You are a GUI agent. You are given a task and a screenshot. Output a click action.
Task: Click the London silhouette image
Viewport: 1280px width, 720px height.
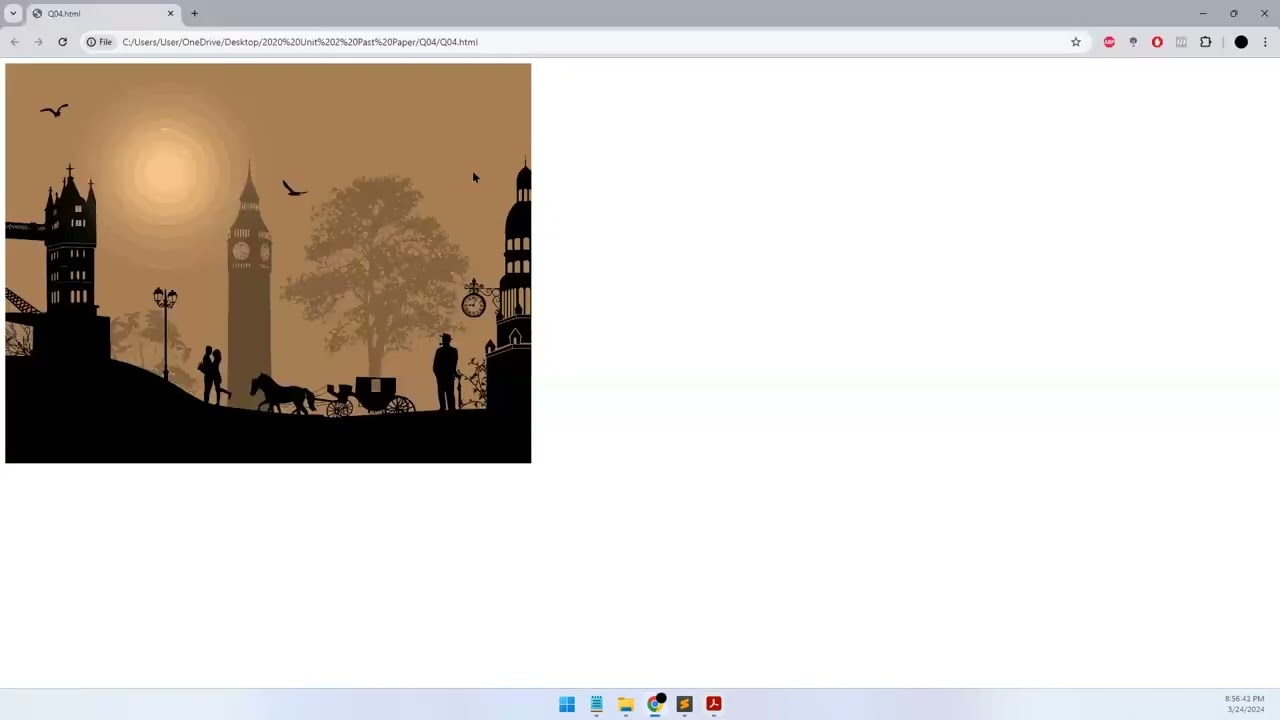click(x=268, y=263)
